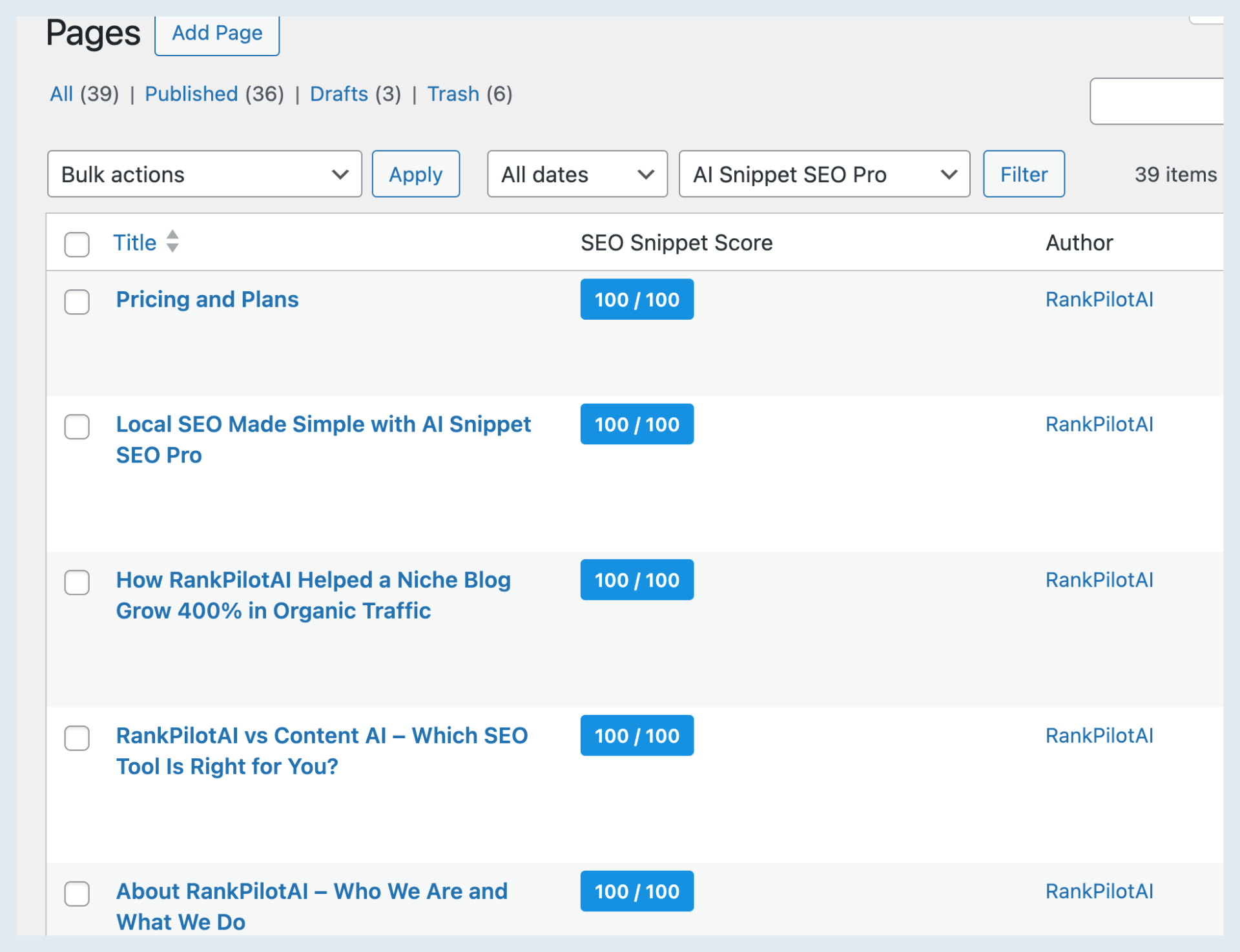Viewport: 1240px width, 952px height.
Task: Tick checkbox beside Niche Blog 400% page
Action: [x=77, y=582]
